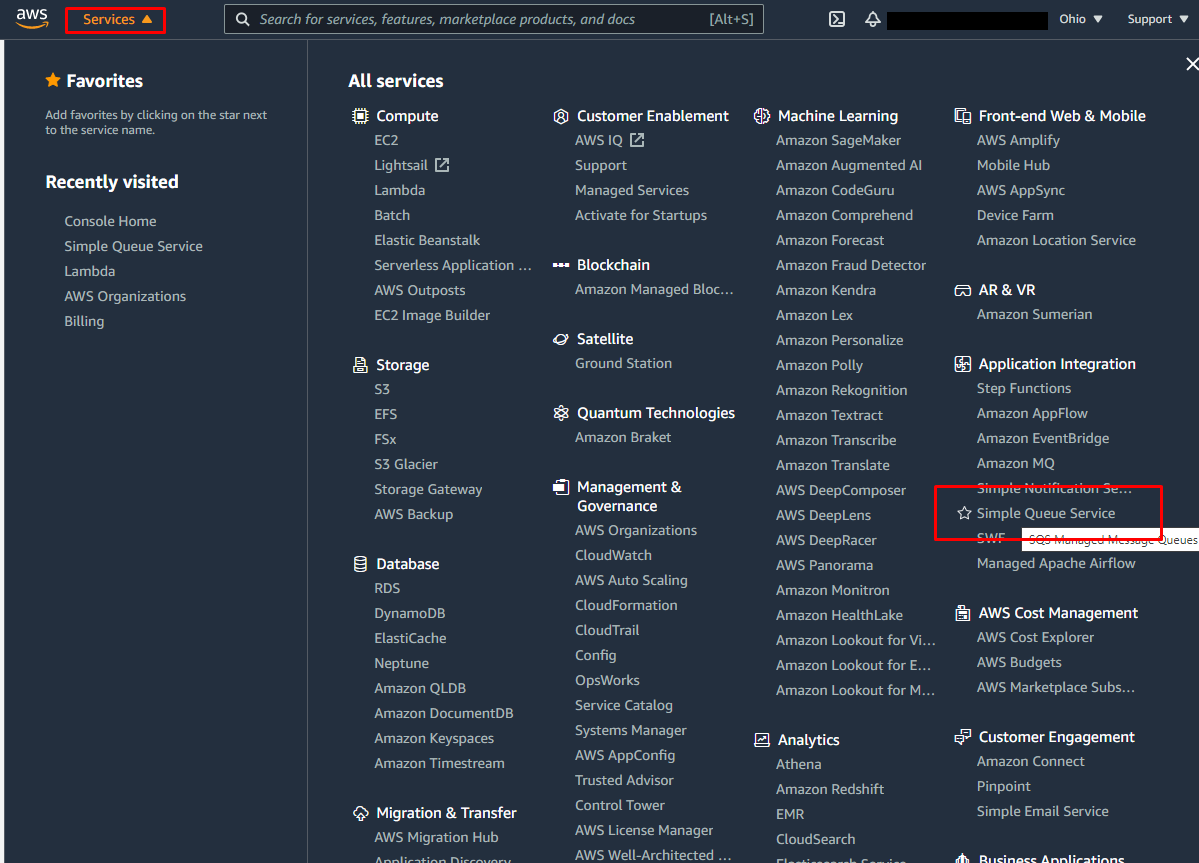The height and width of the screenshot is (863, 1199).
Task: Open Billing from Recently visited
Action: pyautogui.click(x=84, y=321)
